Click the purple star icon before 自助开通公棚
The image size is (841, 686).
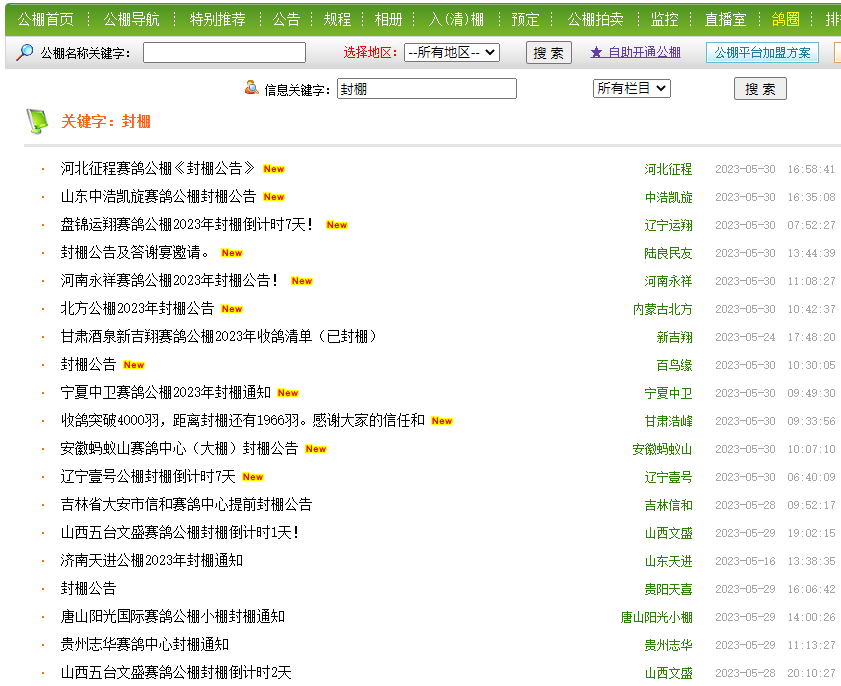click(x=596, y=53)
